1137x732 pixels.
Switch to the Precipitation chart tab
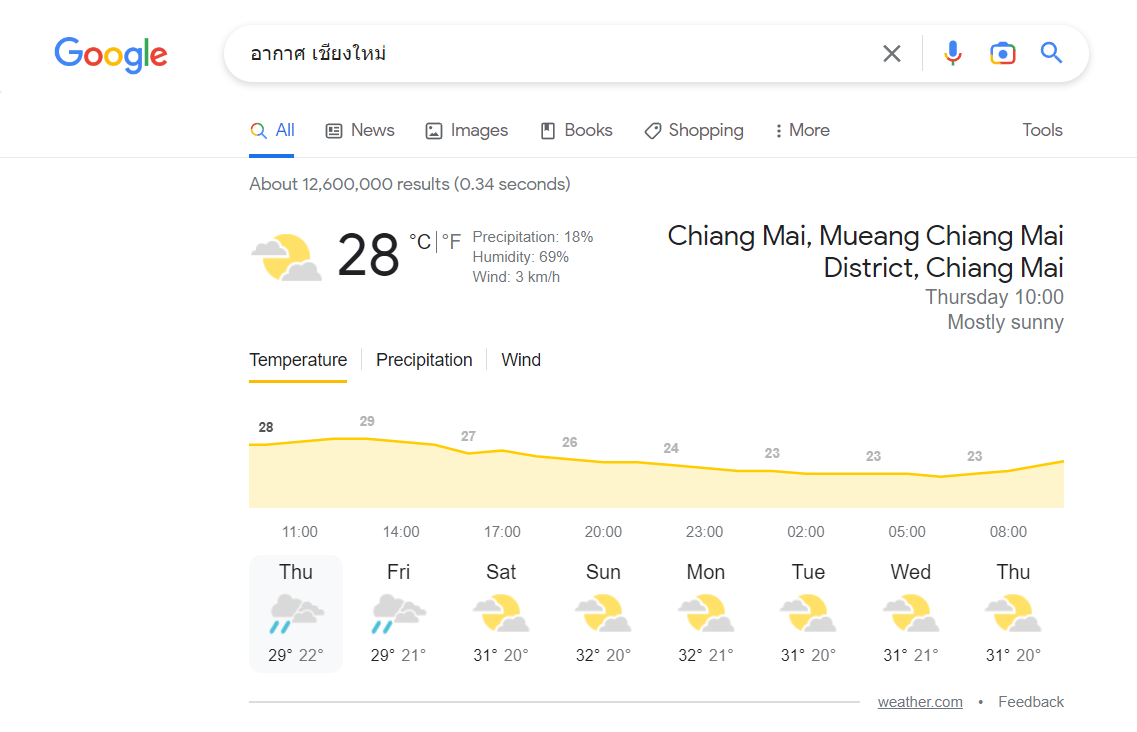(x=424, y=360)
